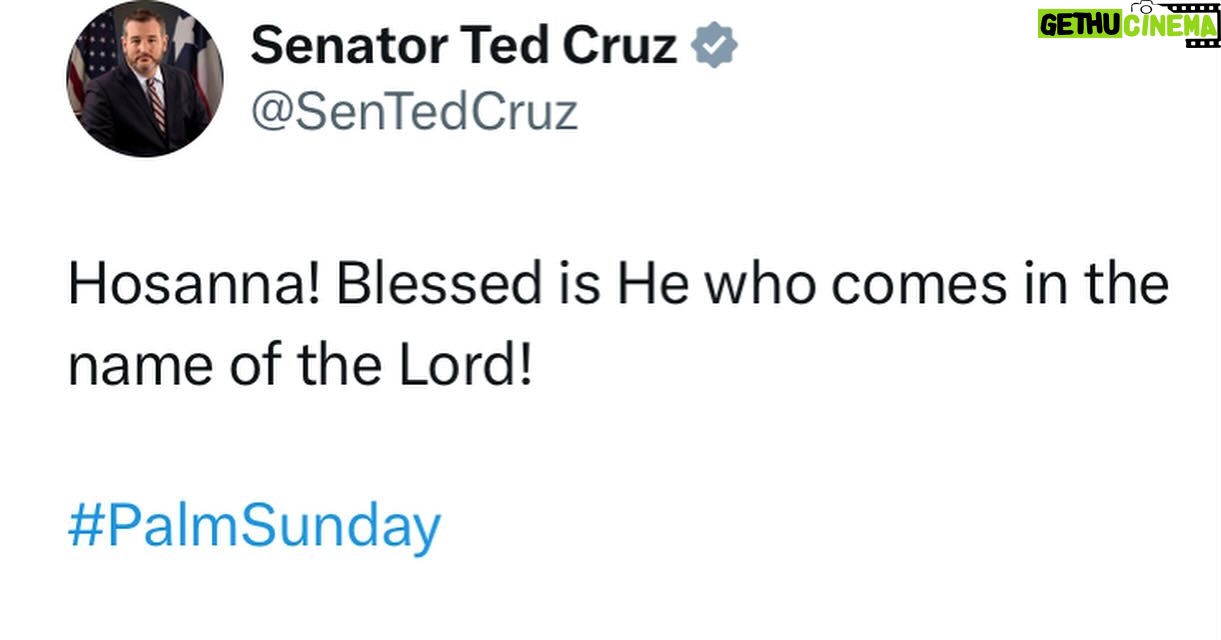The height and width of the screenshot is (640, 1221).
Task: Click the Senator Ted Cruz display name
Action: point(463,45)
